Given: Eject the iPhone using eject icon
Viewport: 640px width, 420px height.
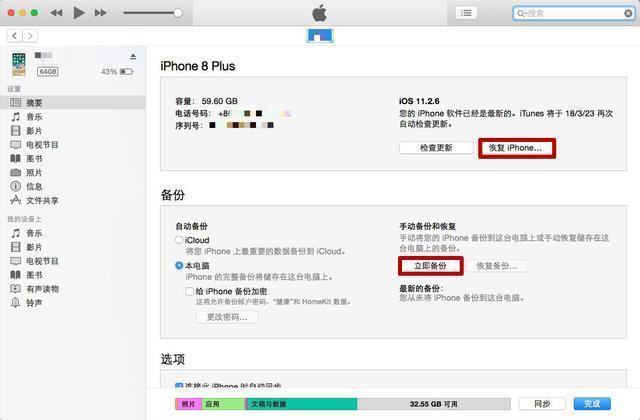Looking at the screenshot, I should (133, 56).
